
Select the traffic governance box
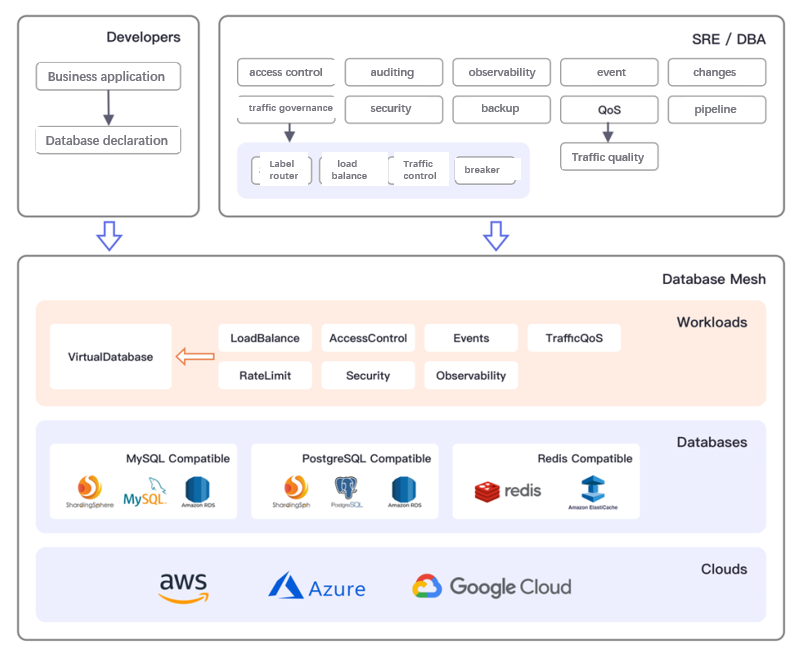(x=286, y=109)
